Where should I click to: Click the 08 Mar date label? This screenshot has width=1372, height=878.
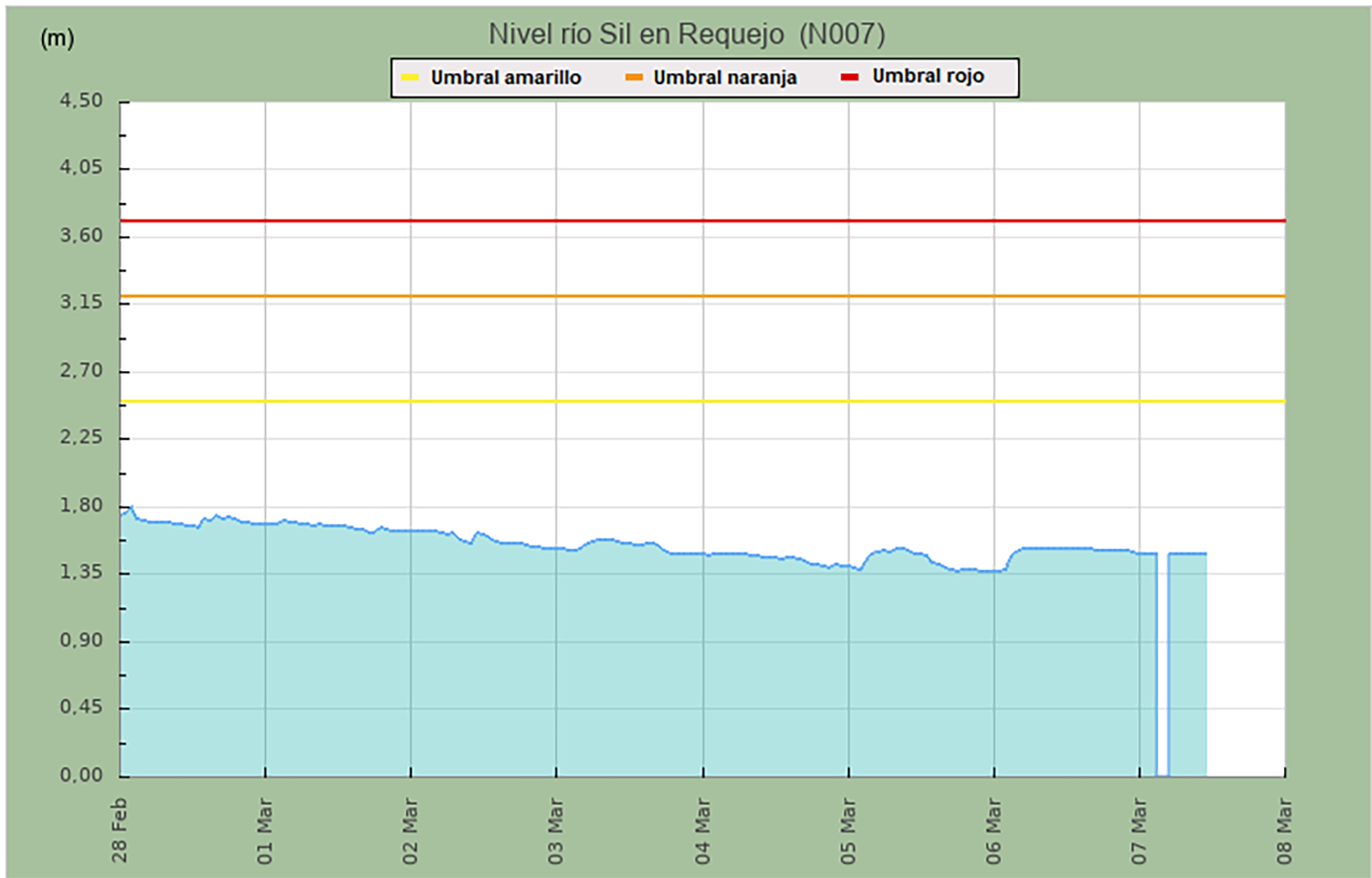1284,830
